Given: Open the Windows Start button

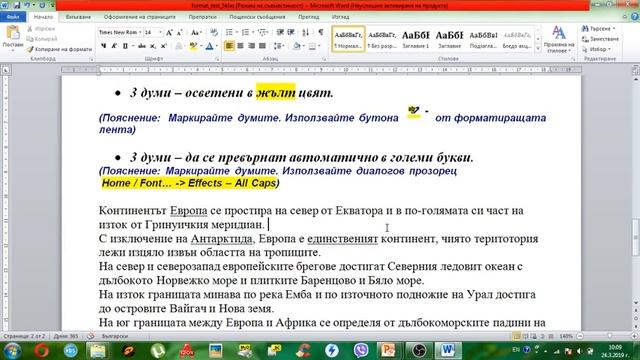Looking at the screenshot, I should pyautogui.click(x=12, y=351).
